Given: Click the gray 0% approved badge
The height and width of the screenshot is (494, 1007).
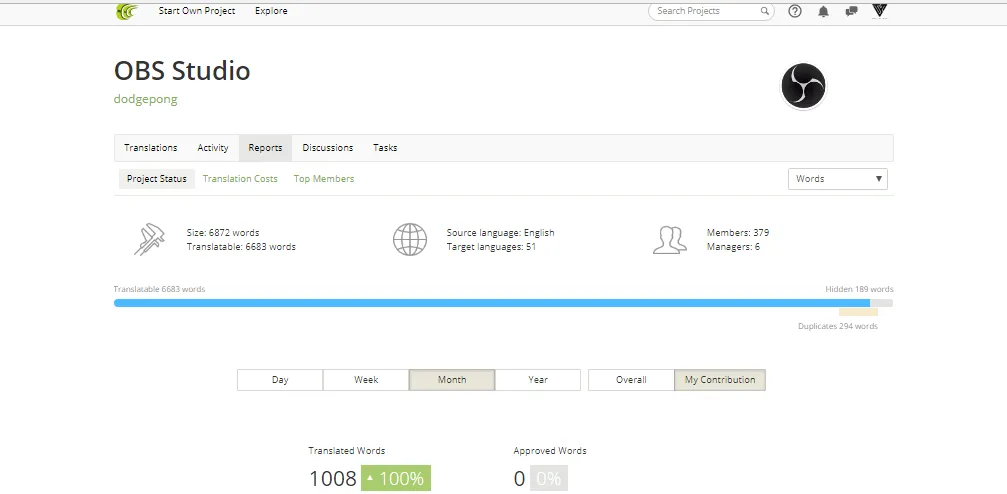Looking at the screenshot, I should coord(549,478).
